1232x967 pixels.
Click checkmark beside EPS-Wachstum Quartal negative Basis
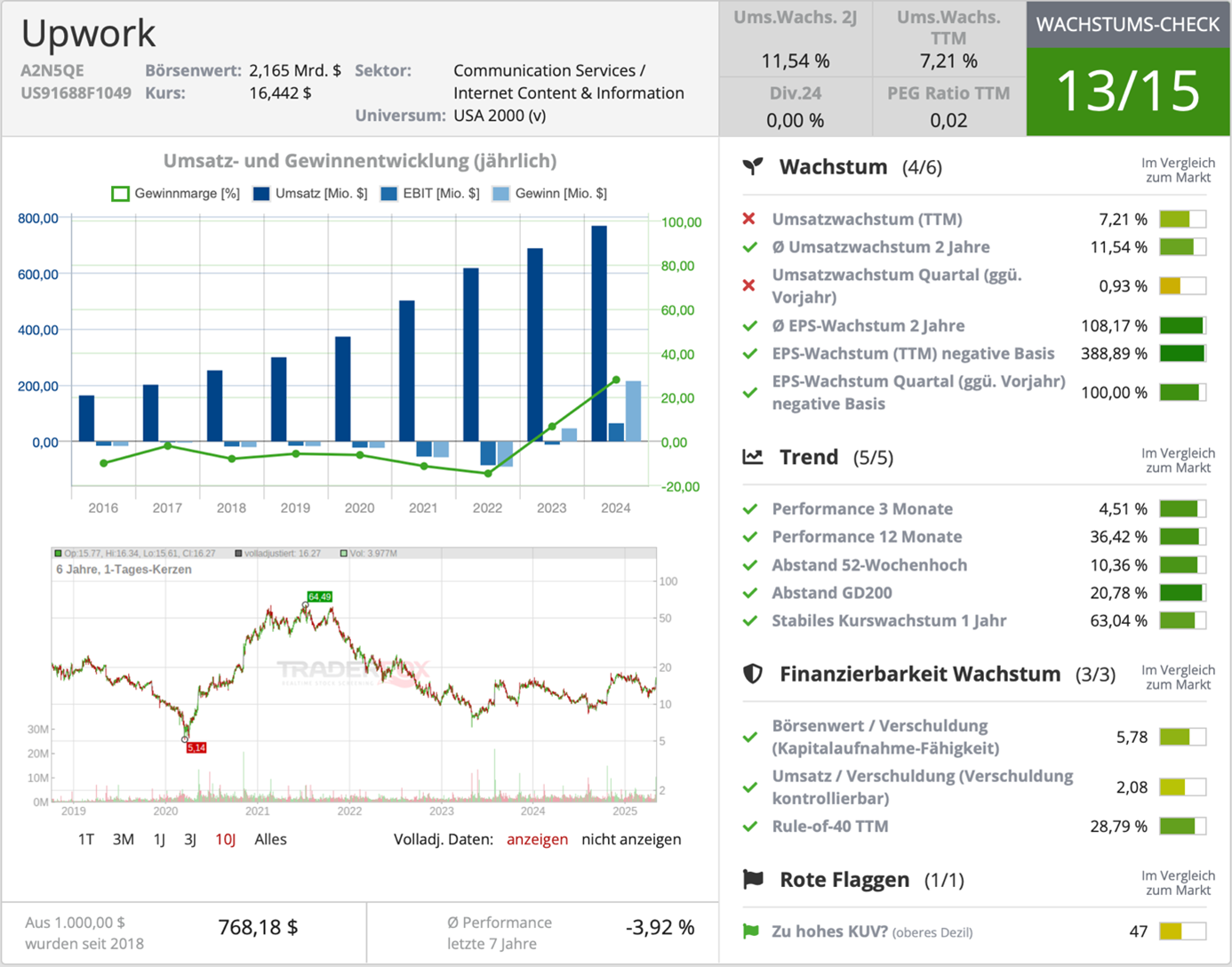749,392
